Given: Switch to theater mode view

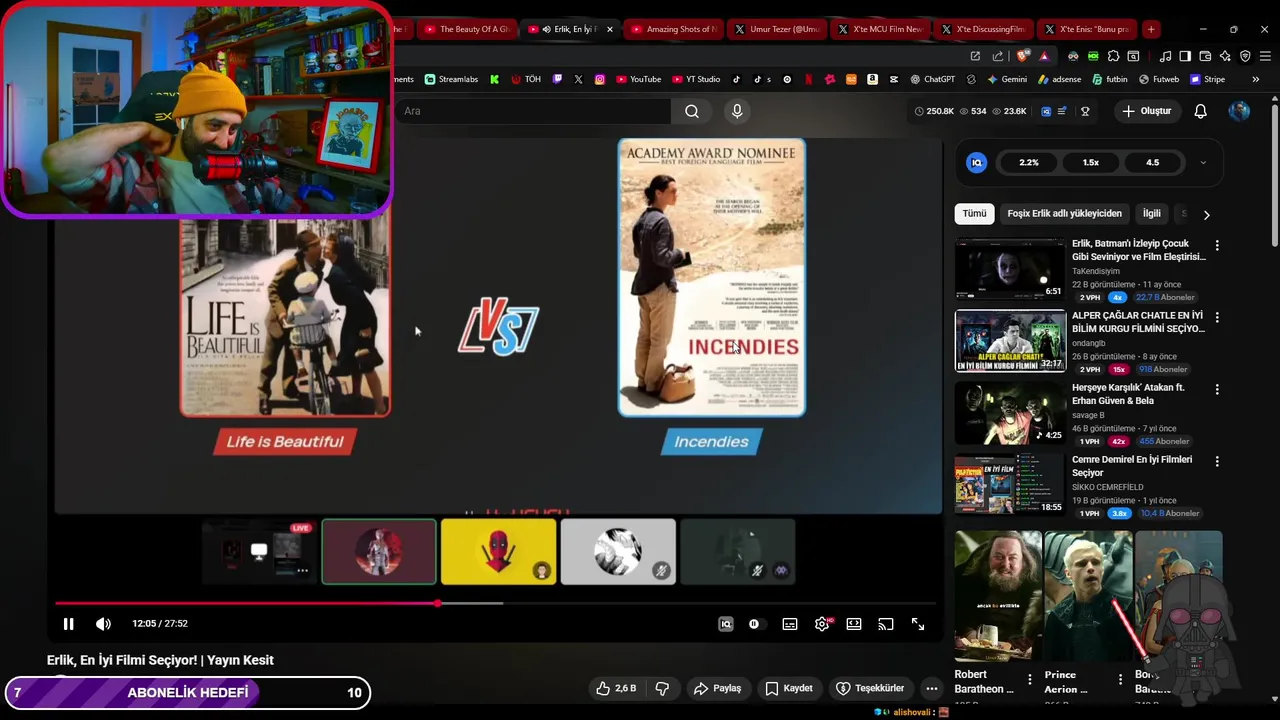Looking at the screenshot, I should [x=854, y=624].
